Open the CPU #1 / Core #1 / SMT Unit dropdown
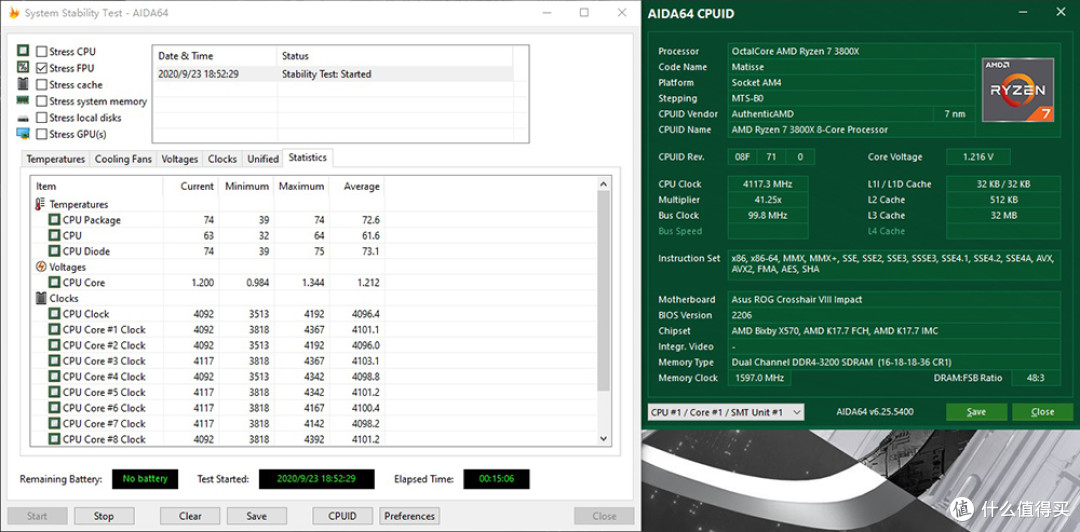The height and width of the screenshot is (532, 1080). [726, 412]
